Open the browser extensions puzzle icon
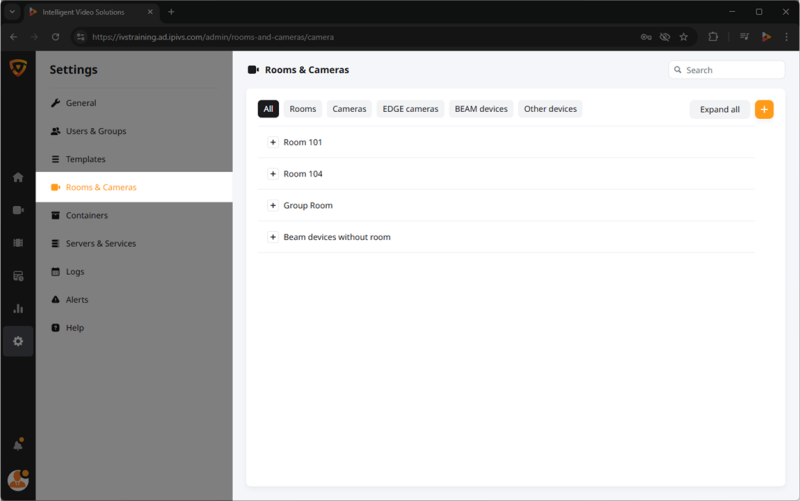Image resolution: width=800 pixels, height=501 pixels. coord(713,37)
